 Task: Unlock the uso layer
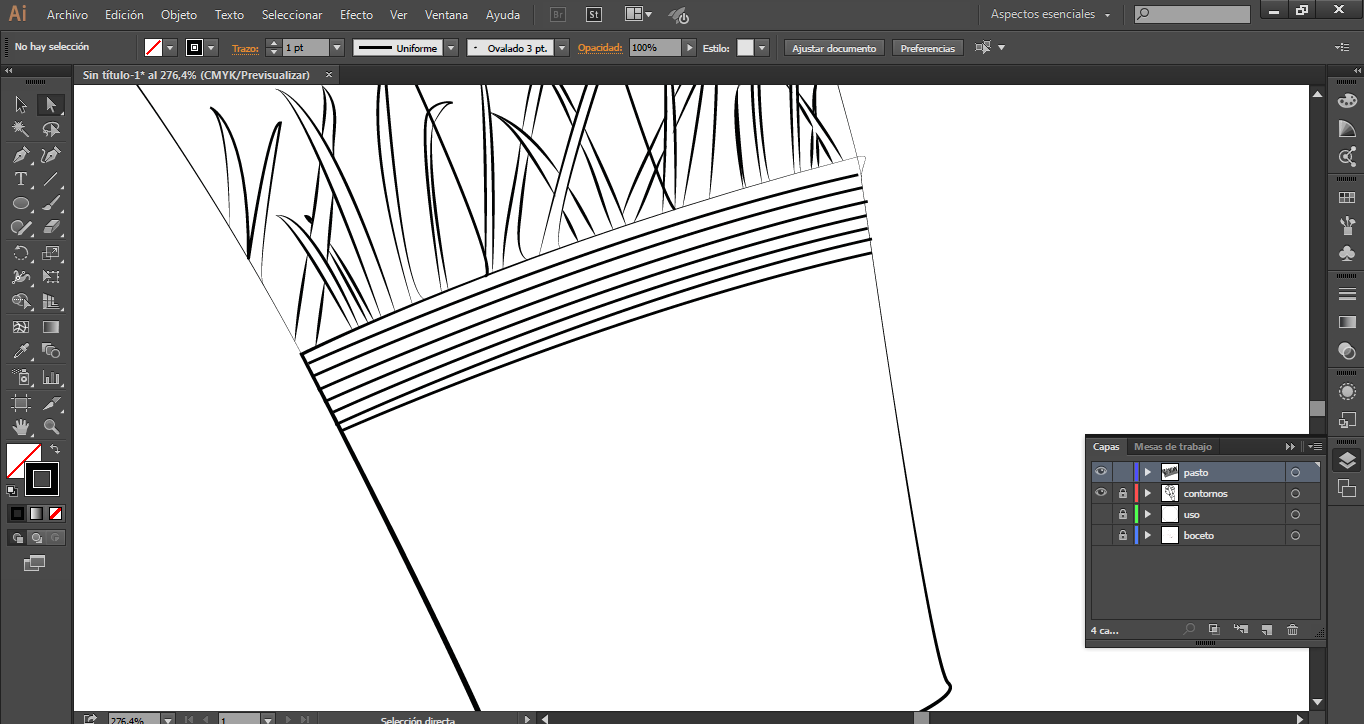[x=1123, y=514]
